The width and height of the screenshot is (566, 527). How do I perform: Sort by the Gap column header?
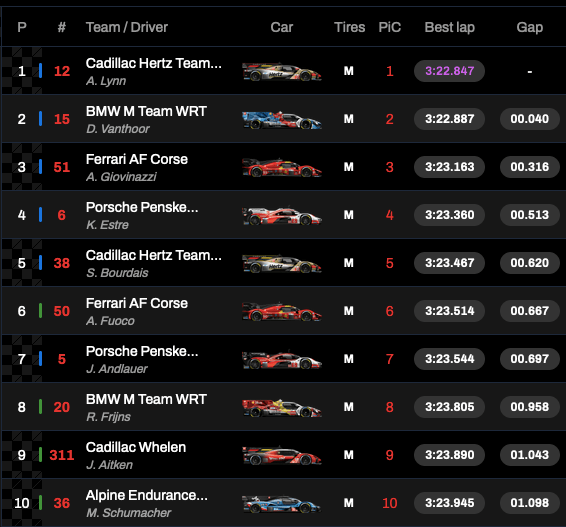pos(530,27)
